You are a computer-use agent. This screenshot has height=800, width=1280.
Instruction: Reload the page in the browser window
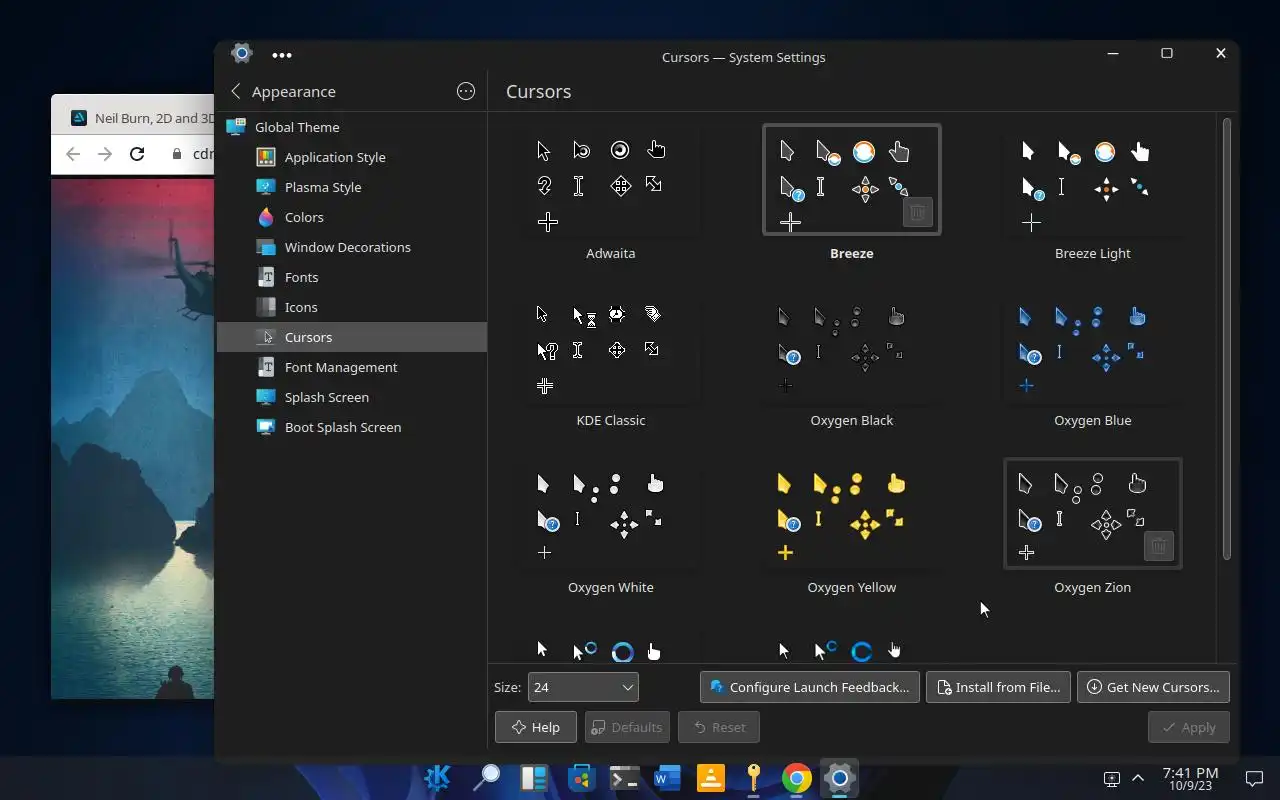[137, 154]
